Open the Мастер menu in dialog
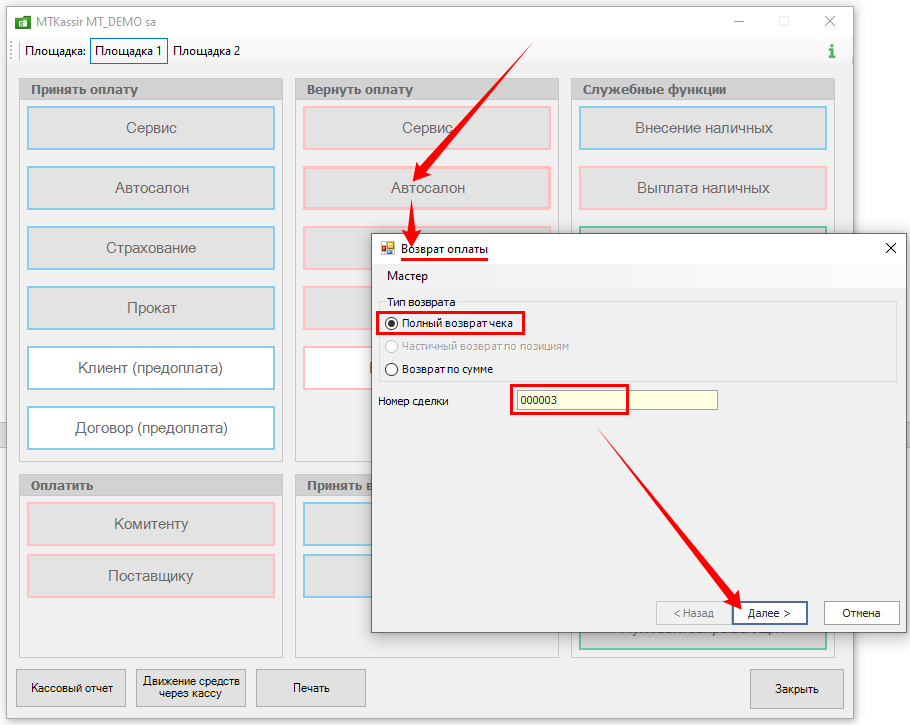Viewport: 910px width, 725px height. pyautogui.click(x=407, y=276)
